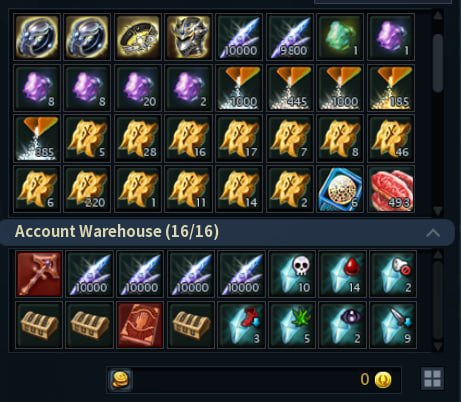
Task: Click the inventory scrollbar down arrow
Action: (438, 211)
